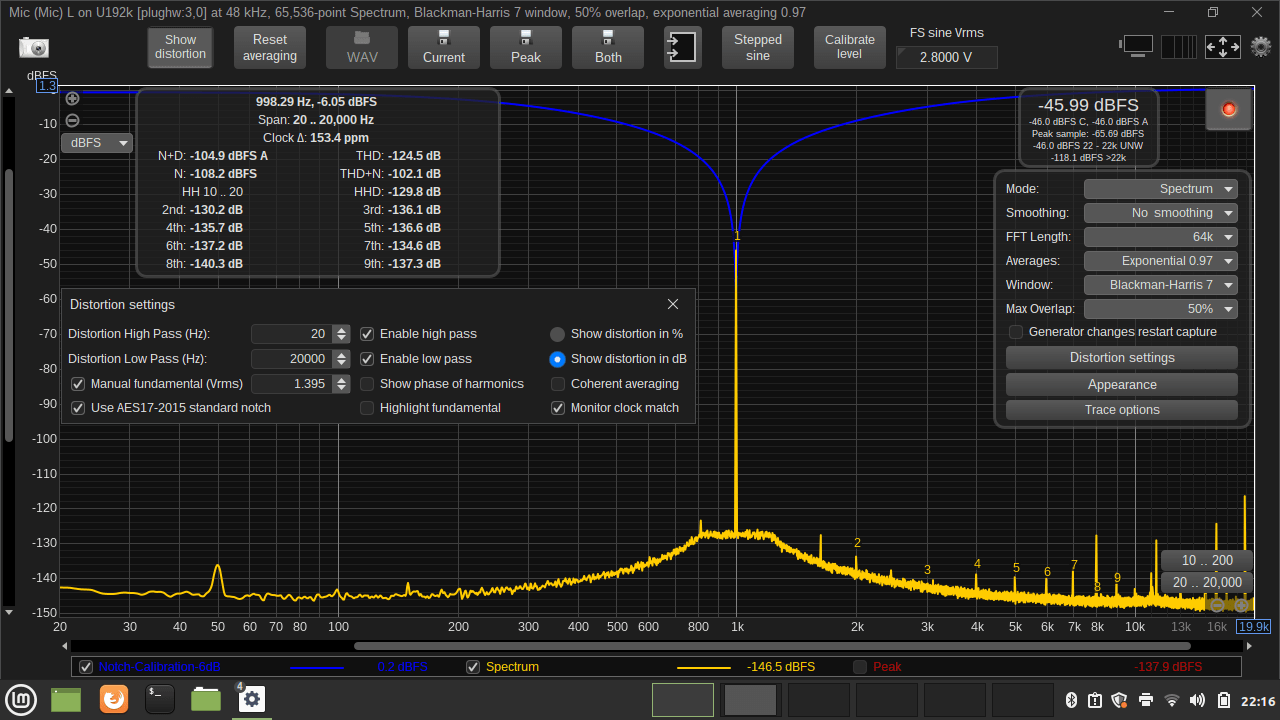Viewport: 1280px width, 720px height.
Task: Enable Show phase of harmonics
Action: [367, 384]
